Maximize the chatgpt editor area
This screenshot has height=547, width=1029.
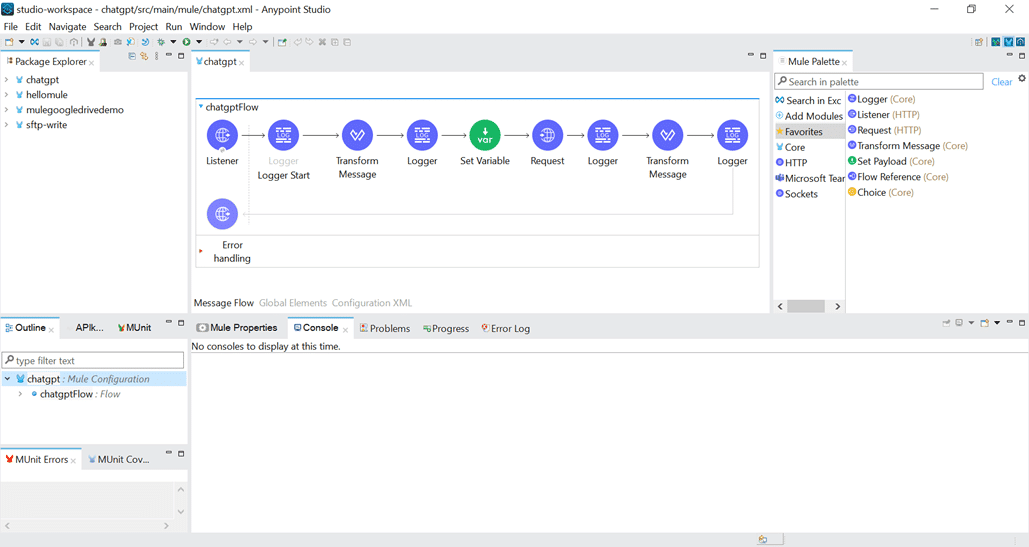coord(763,56)
